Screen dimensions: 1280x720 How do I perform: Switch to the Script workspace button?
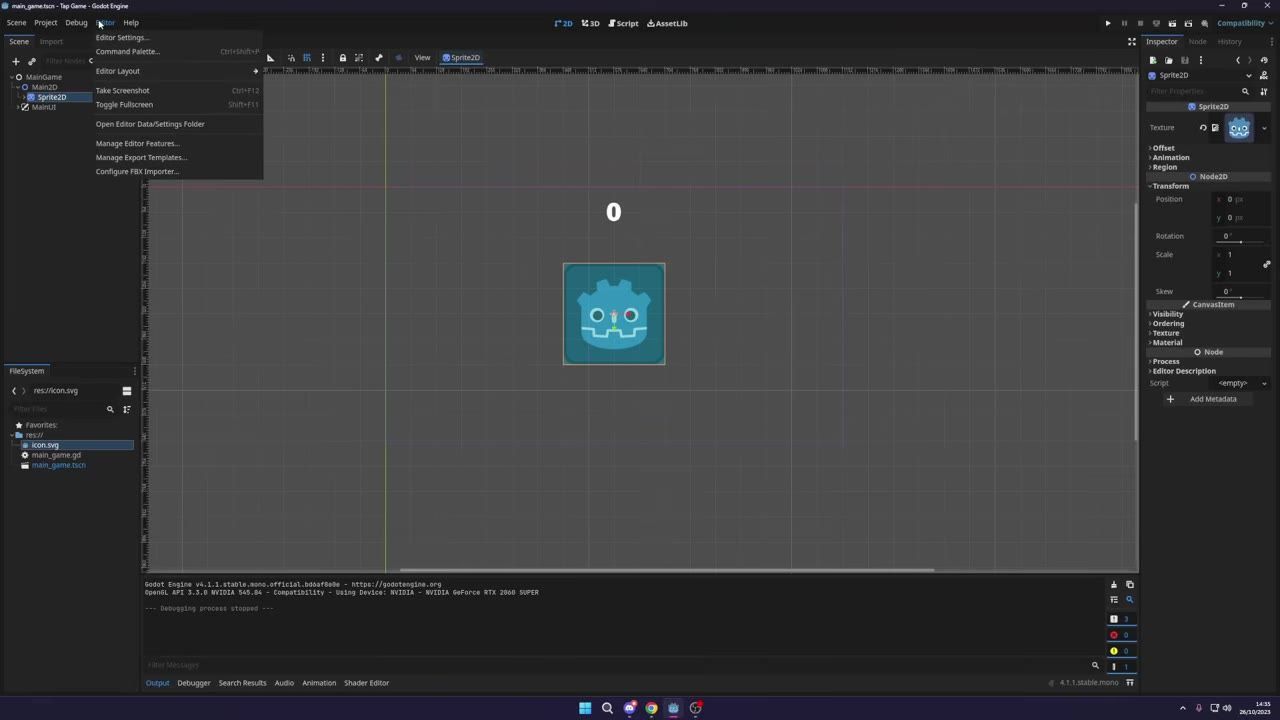pyautogui.click(x=623, y=23)
